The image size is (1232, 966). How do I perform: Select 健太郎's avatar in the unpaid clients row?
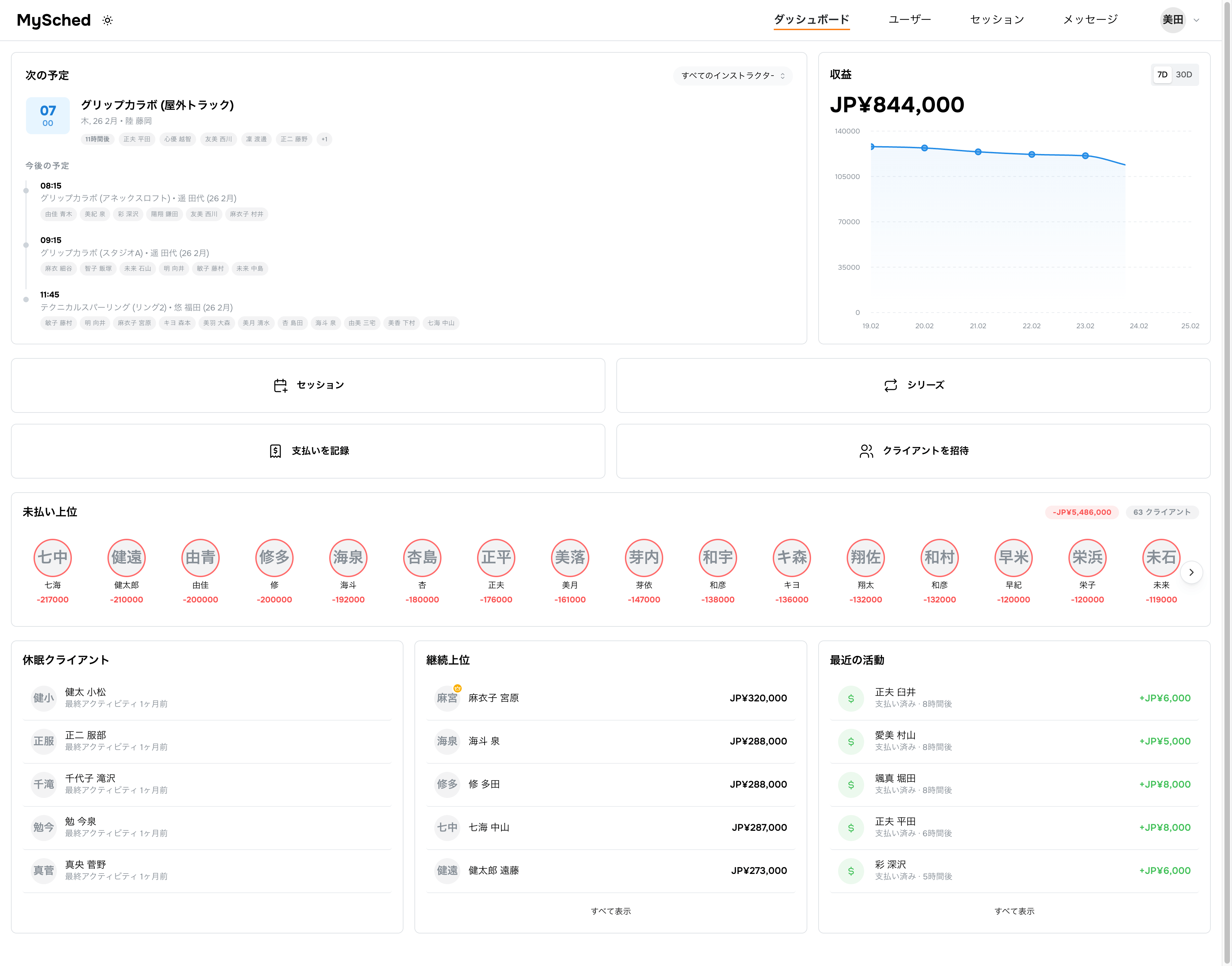tap(127, 558)
